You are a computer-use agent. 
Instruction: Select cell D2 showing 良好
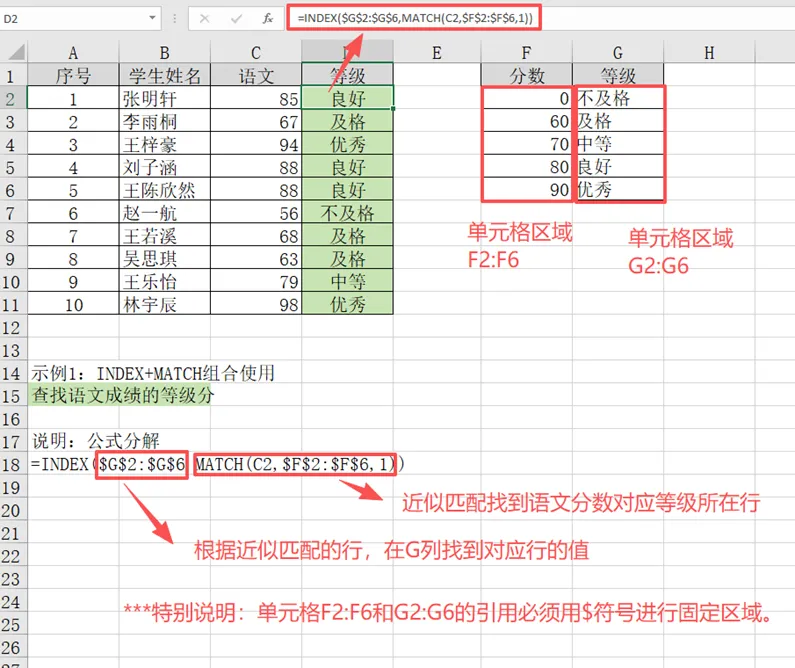pyautogui.click(x=347, y=98)
